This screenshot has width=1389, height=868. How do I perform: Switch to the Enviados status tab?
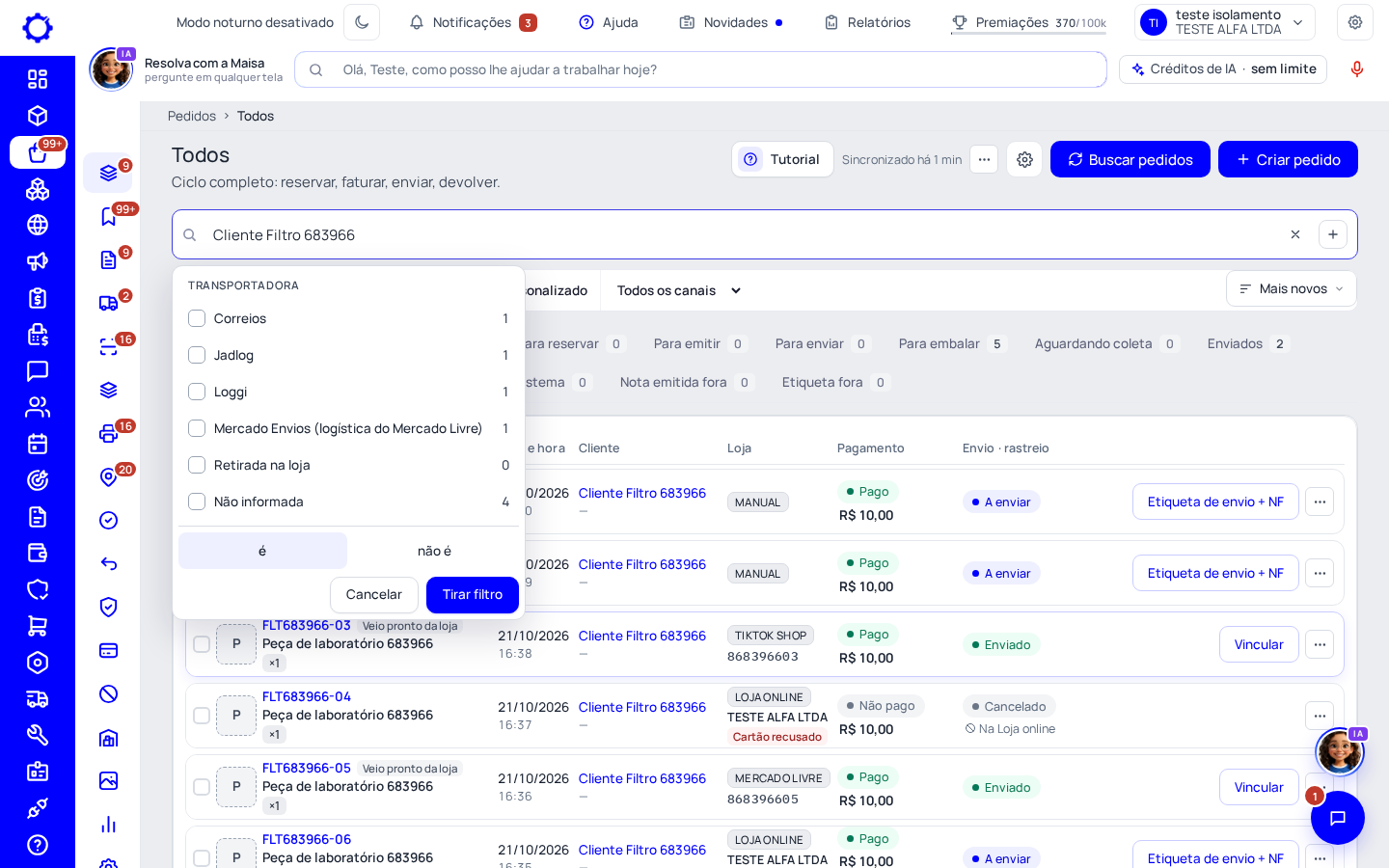point(1247,343)
